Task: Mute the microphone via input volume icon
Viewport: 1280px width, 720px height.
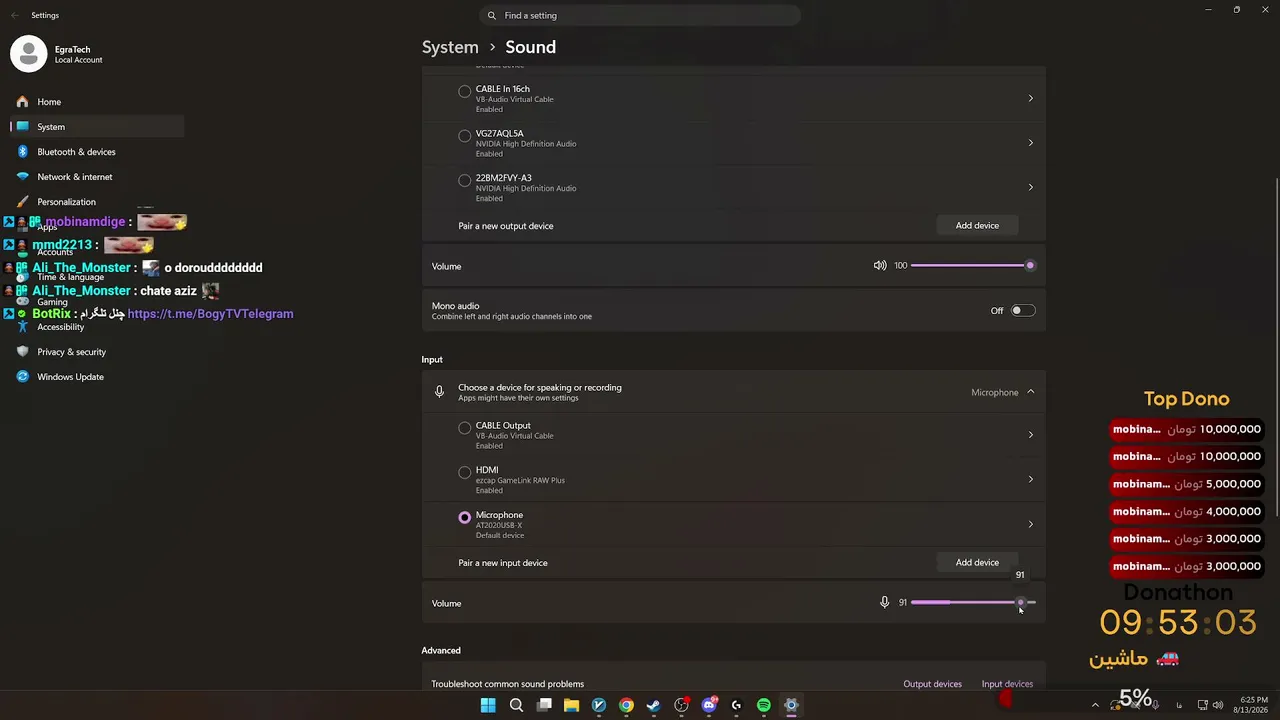Action: 884,603
